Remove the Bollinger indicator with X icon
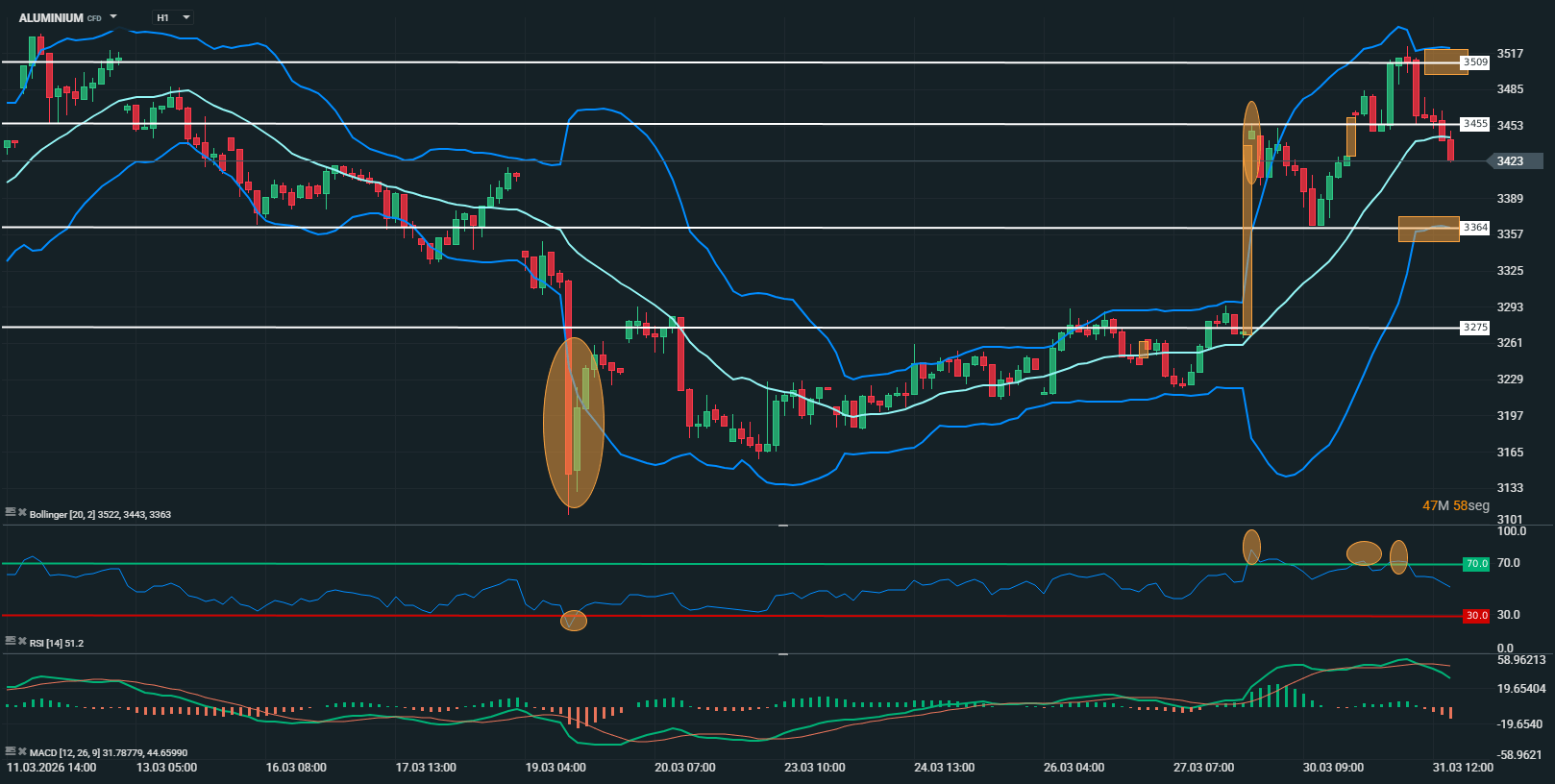Image resolution: width=1555 pixels, height=784 pixels. pos(22,513)
